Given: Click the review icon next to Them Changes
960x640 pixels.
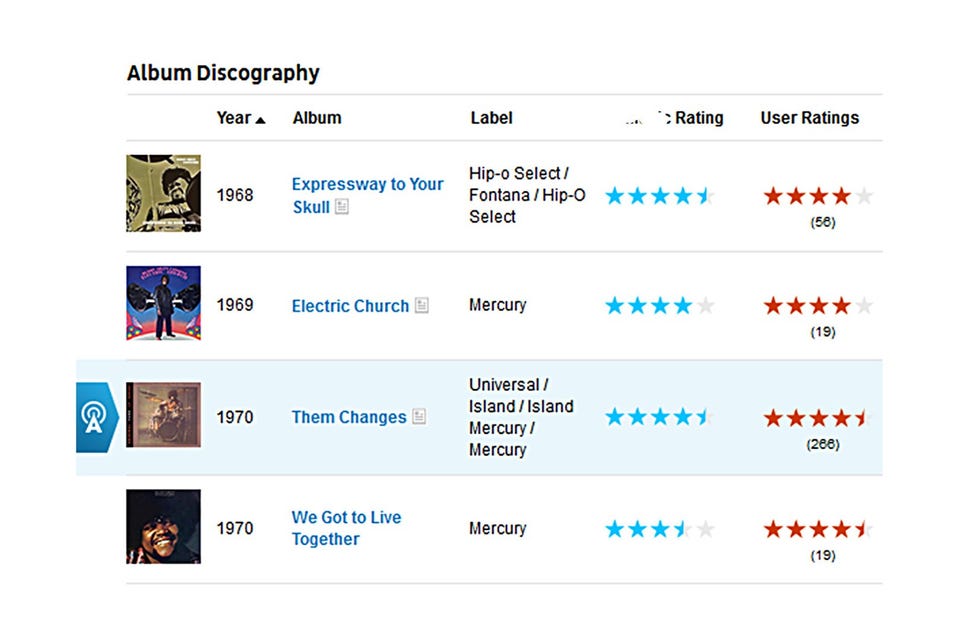Looking at the screenshot, I should [419, 417].
